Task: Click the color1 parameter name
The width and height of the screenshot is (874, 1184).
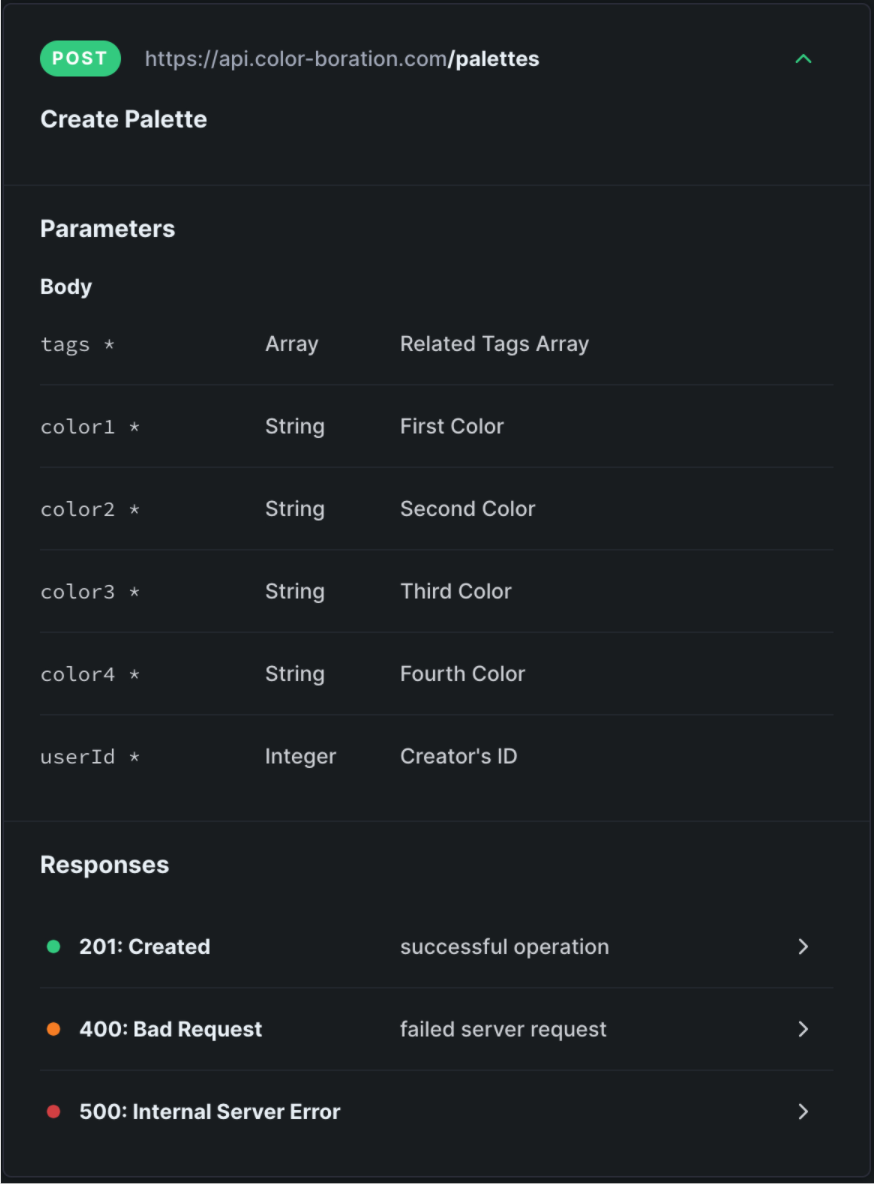Action: click(x=78, y=427)
